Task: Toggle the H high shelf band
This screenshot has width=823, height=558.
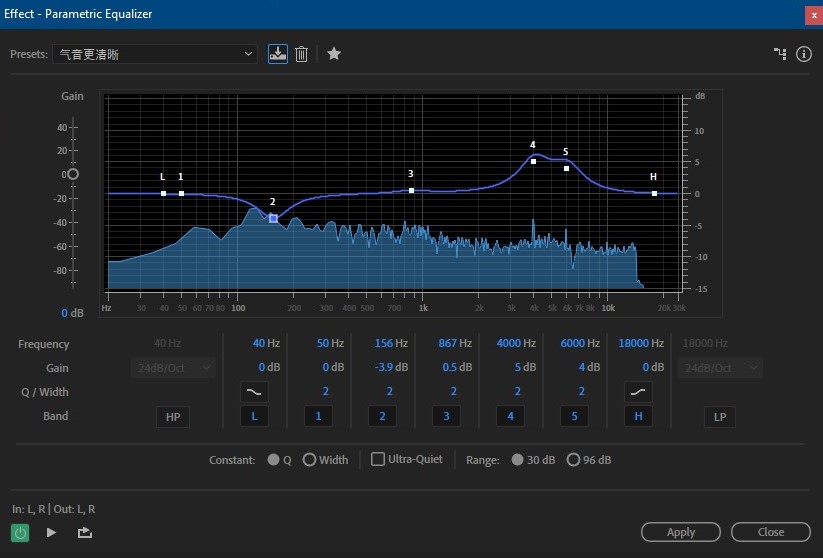Action: pos(638,416)
